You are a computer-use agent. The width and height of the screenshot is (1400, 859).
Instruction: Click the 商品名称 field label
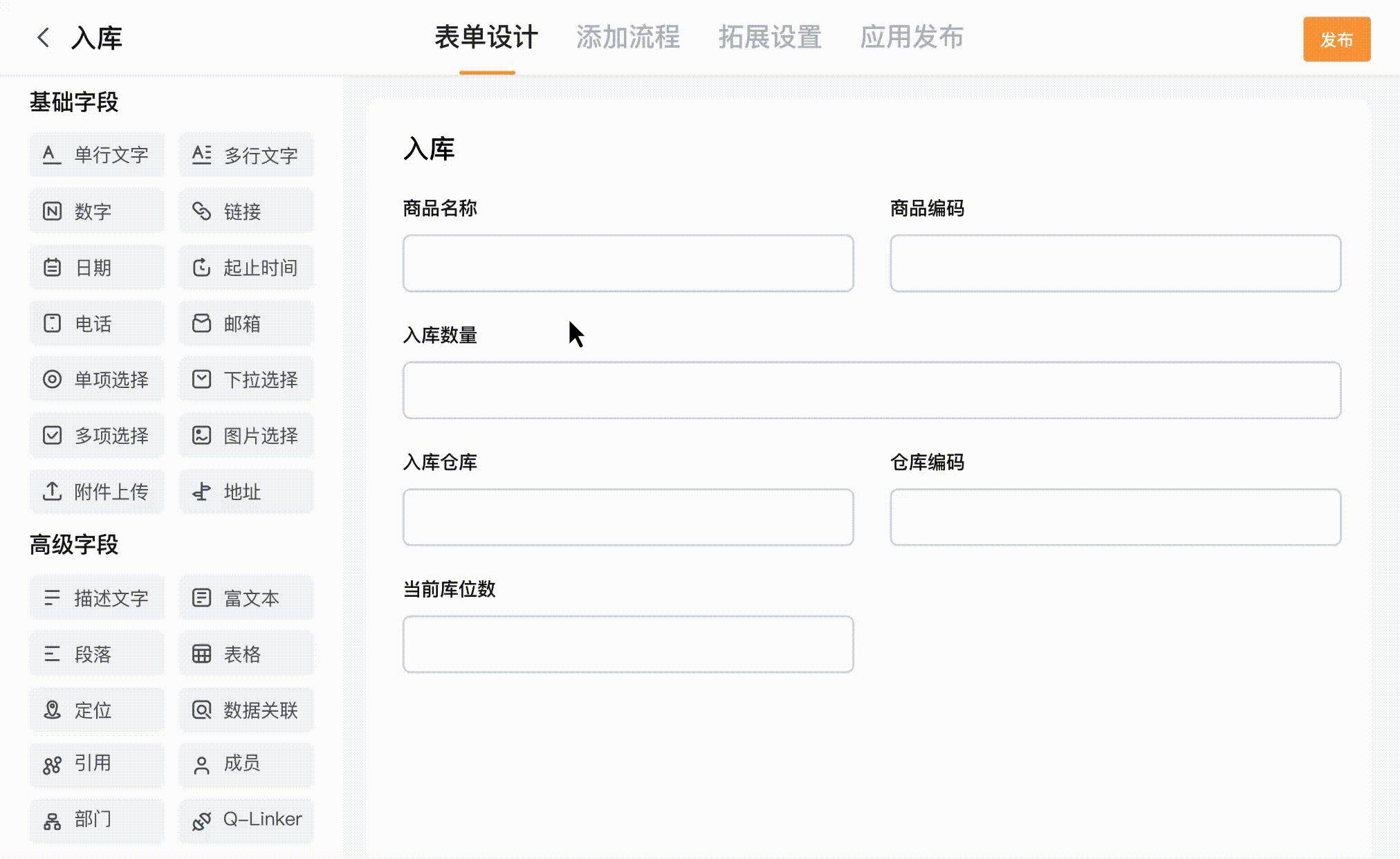[440, 208]
